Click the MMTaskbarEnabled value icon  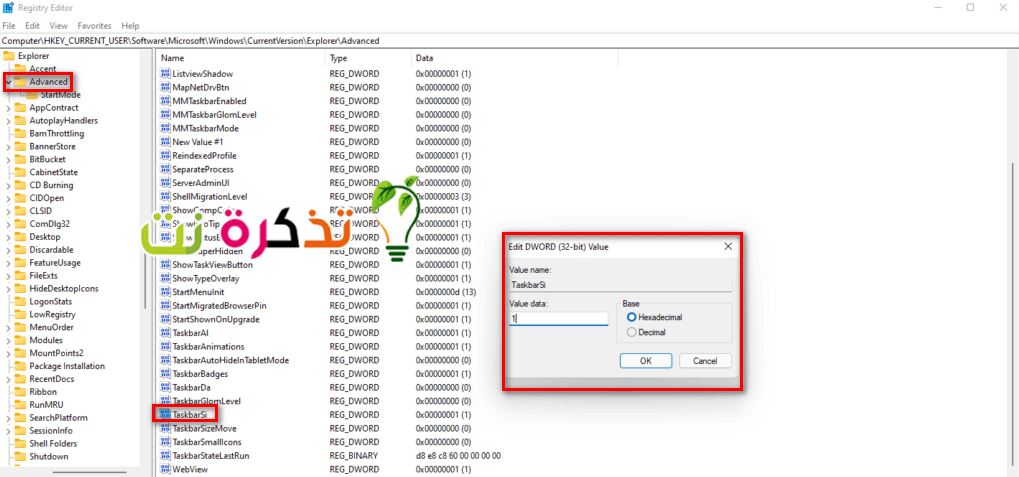coord(165,101)
